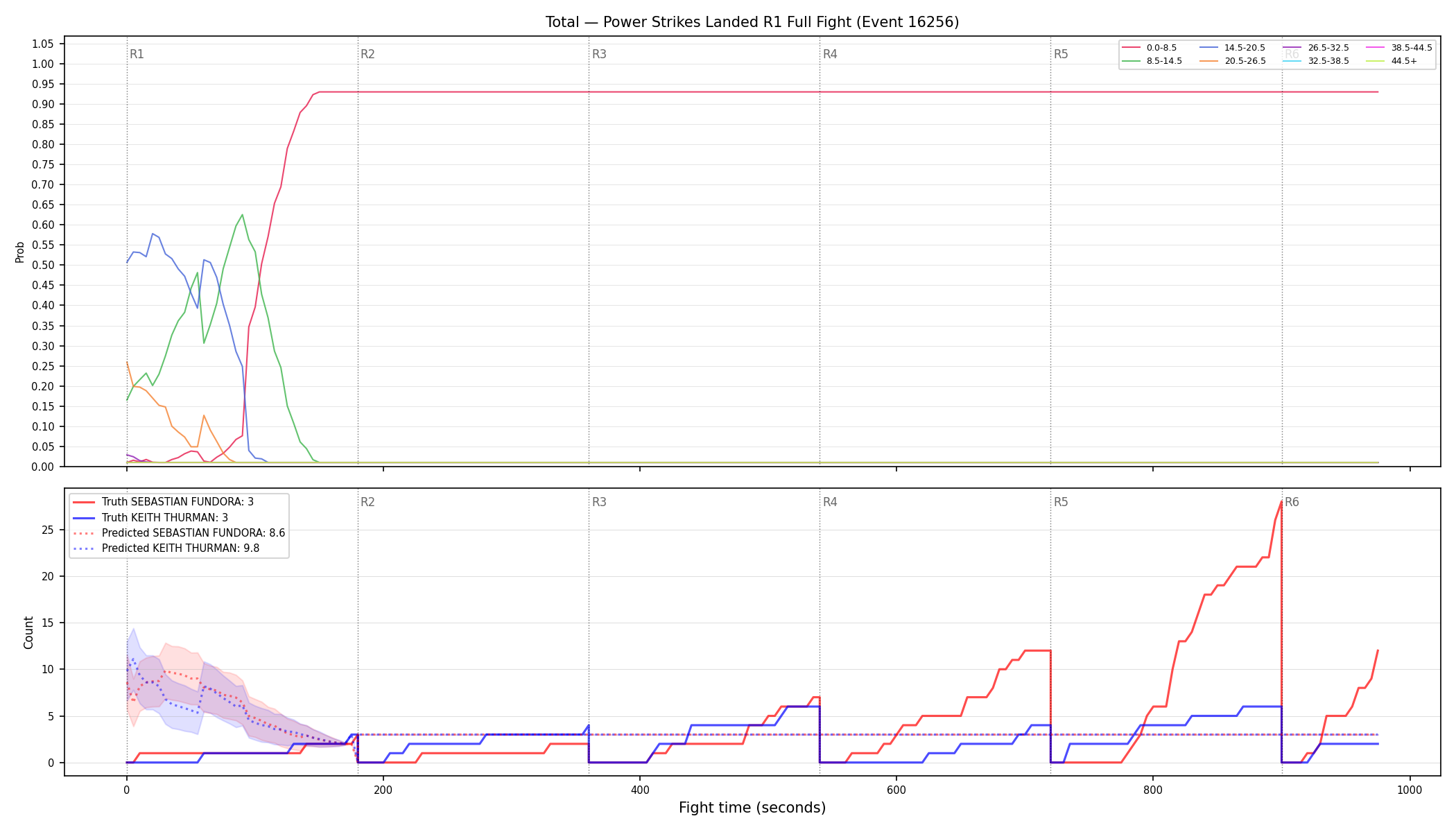Click the R3 round marker in the probability chart

coord(599,54)
